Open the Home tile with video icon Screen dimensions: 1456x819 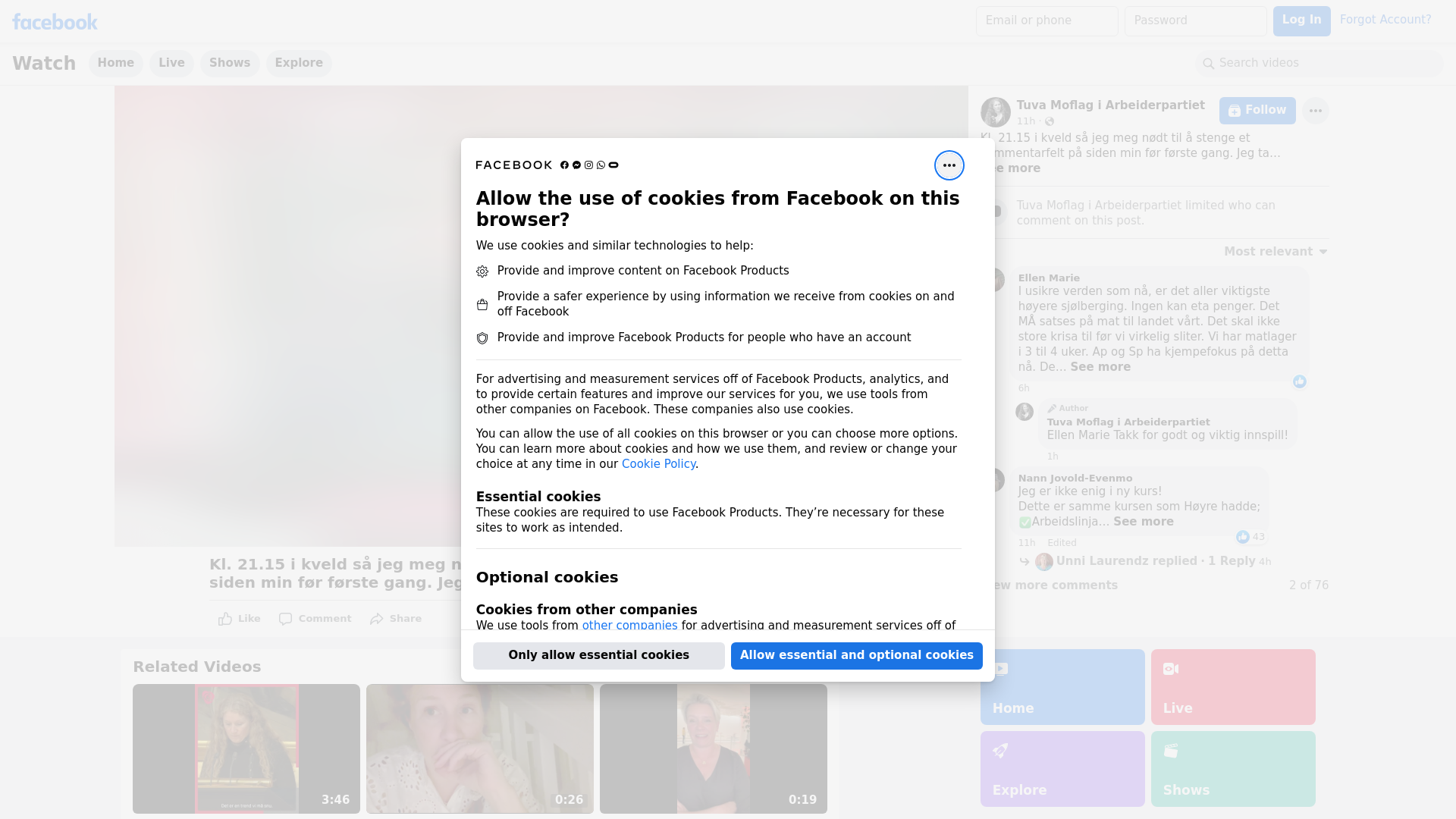pos(1062,687)
